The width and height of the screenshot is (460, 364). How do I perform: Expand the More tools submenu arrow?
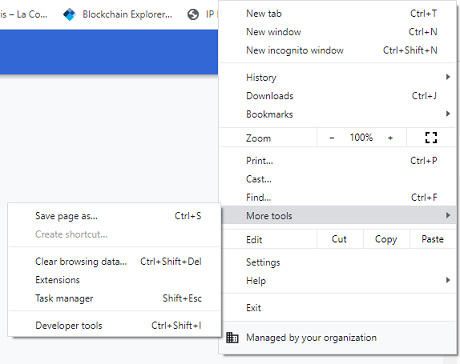(x=448, y=215)
